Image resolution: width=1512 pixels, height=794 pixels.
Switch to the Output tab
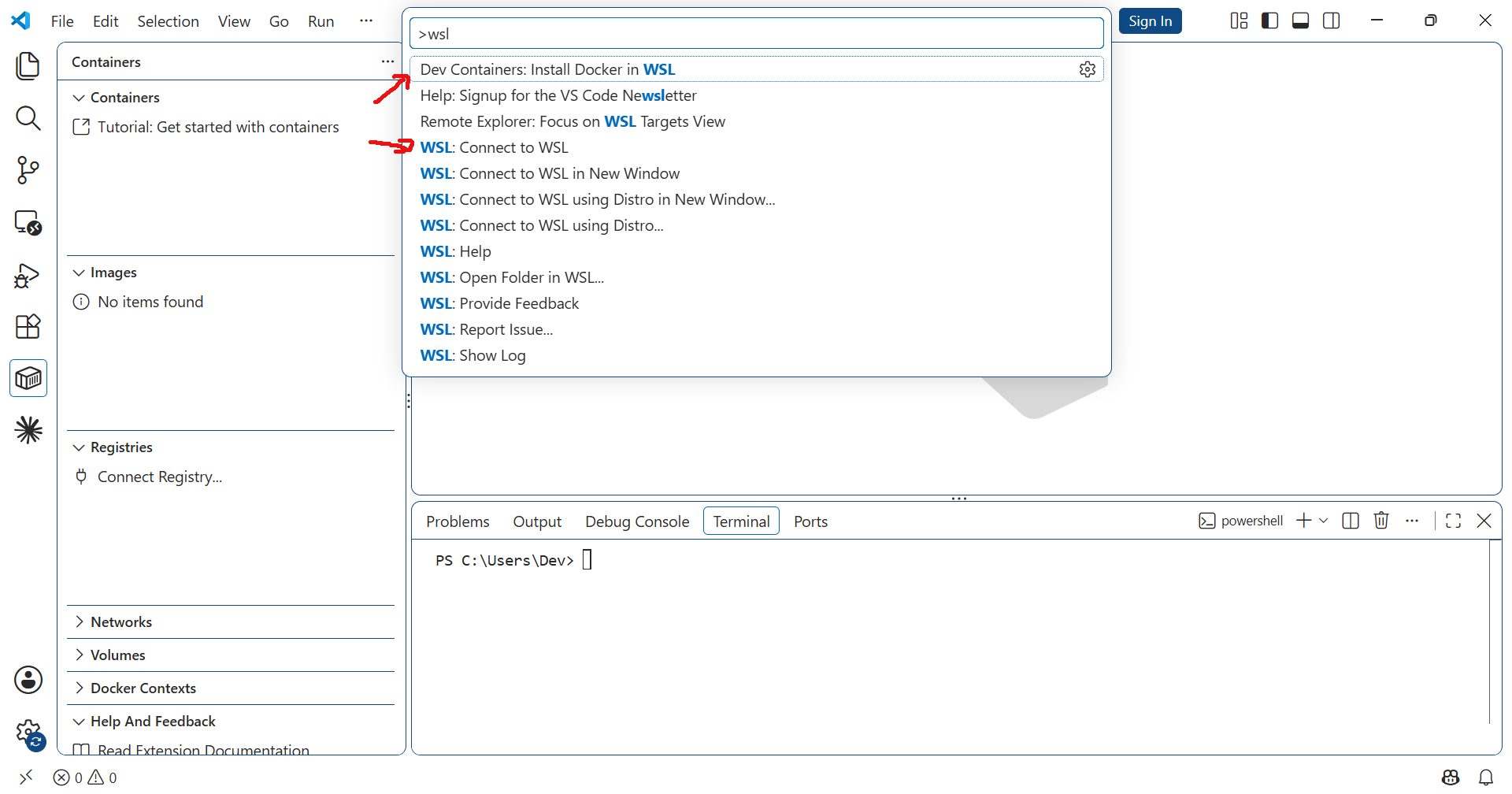pos(537,521)
